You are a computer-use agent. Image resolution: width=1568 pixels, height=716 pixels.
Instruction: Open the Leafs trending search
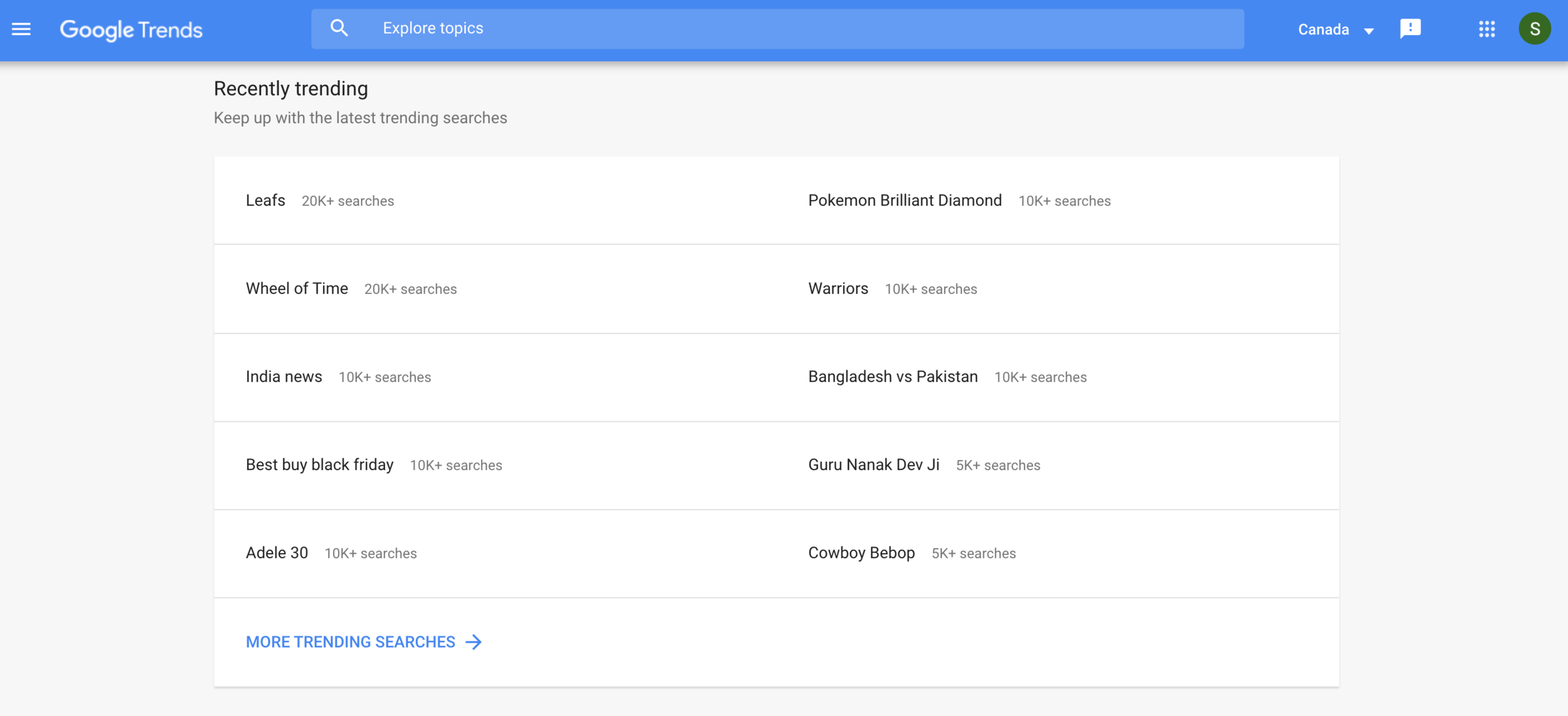click(265, 201)
